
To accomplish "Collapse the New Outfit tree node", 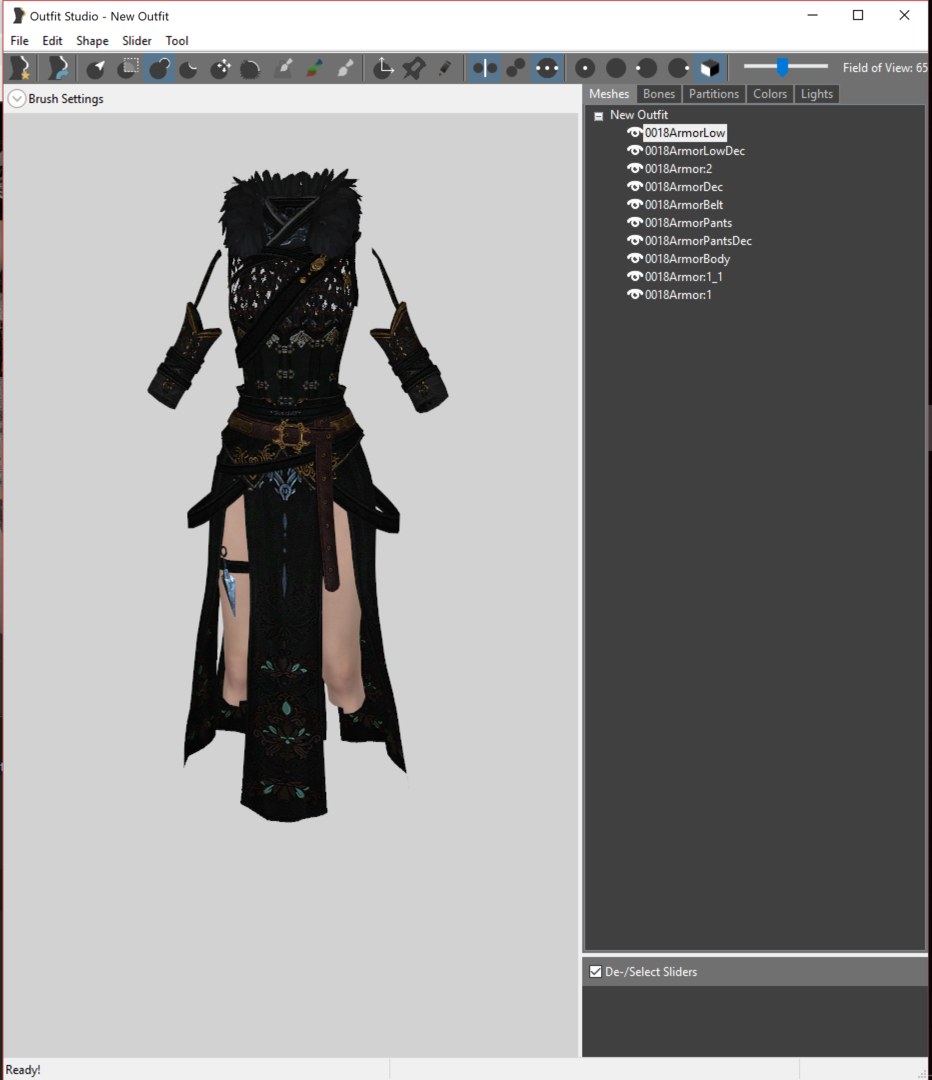I will [x=599, y=116].
